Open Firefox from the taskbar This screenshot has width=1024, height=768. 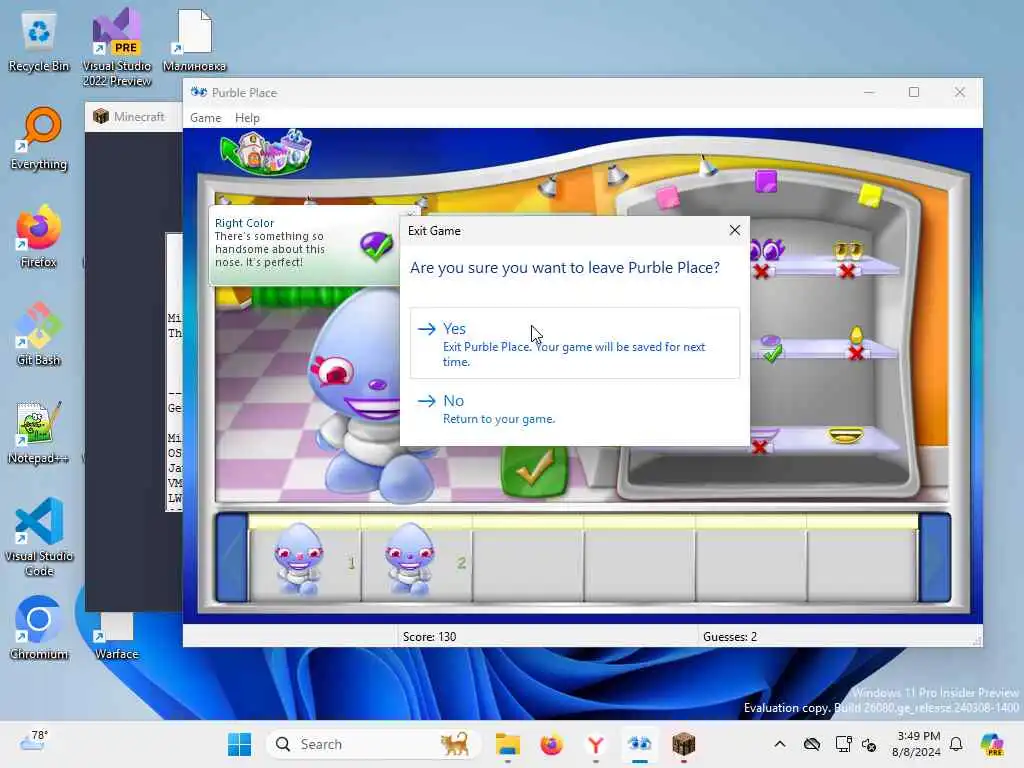pos(552,744)
